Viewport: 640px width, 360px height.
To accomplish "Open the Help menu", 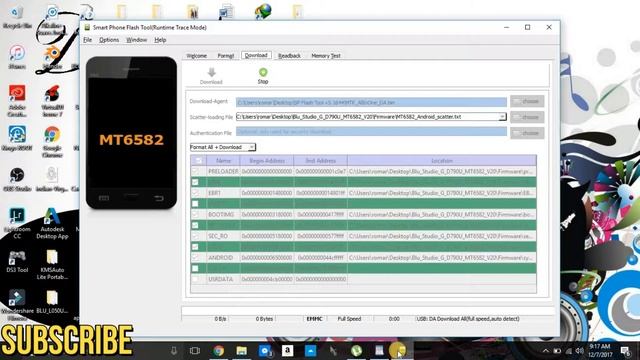I will pos(160,40).
